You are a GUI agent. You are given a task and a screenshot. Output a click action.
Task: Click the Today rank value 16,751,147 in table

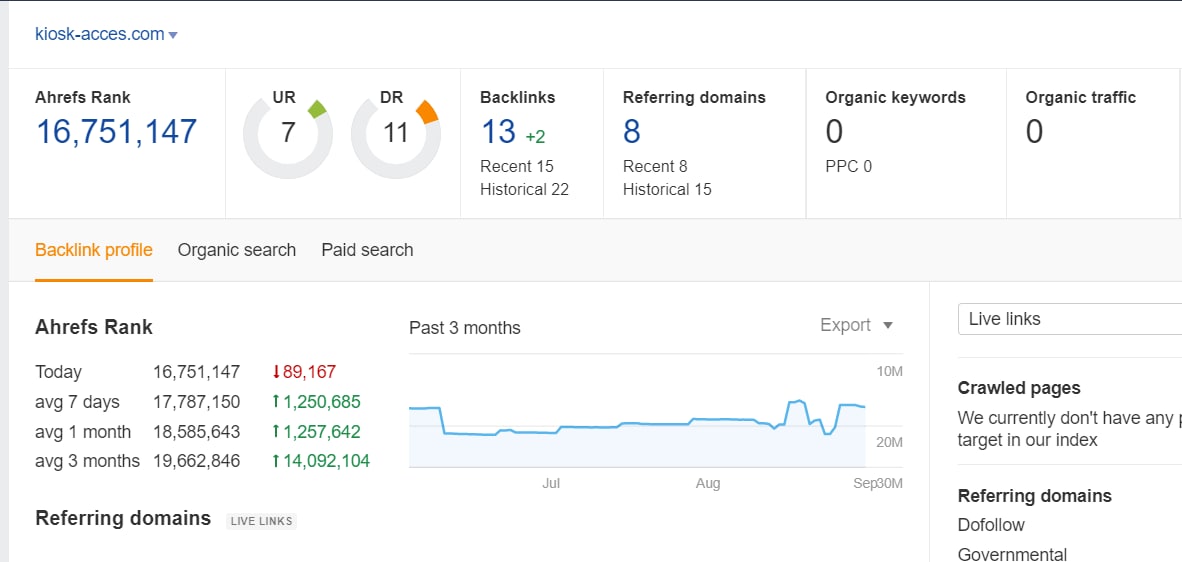click(197, 371)
